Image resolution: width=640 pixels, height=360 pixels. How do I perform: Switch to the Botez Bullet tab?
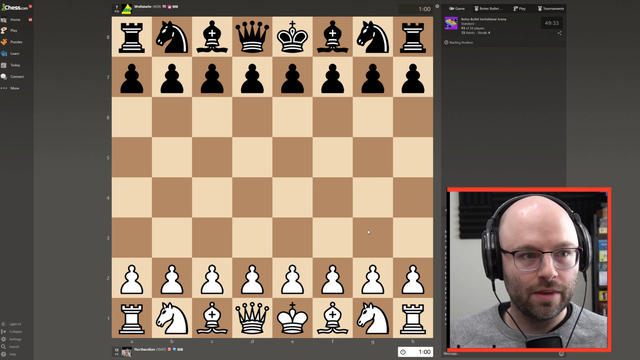tap(488, 9)
